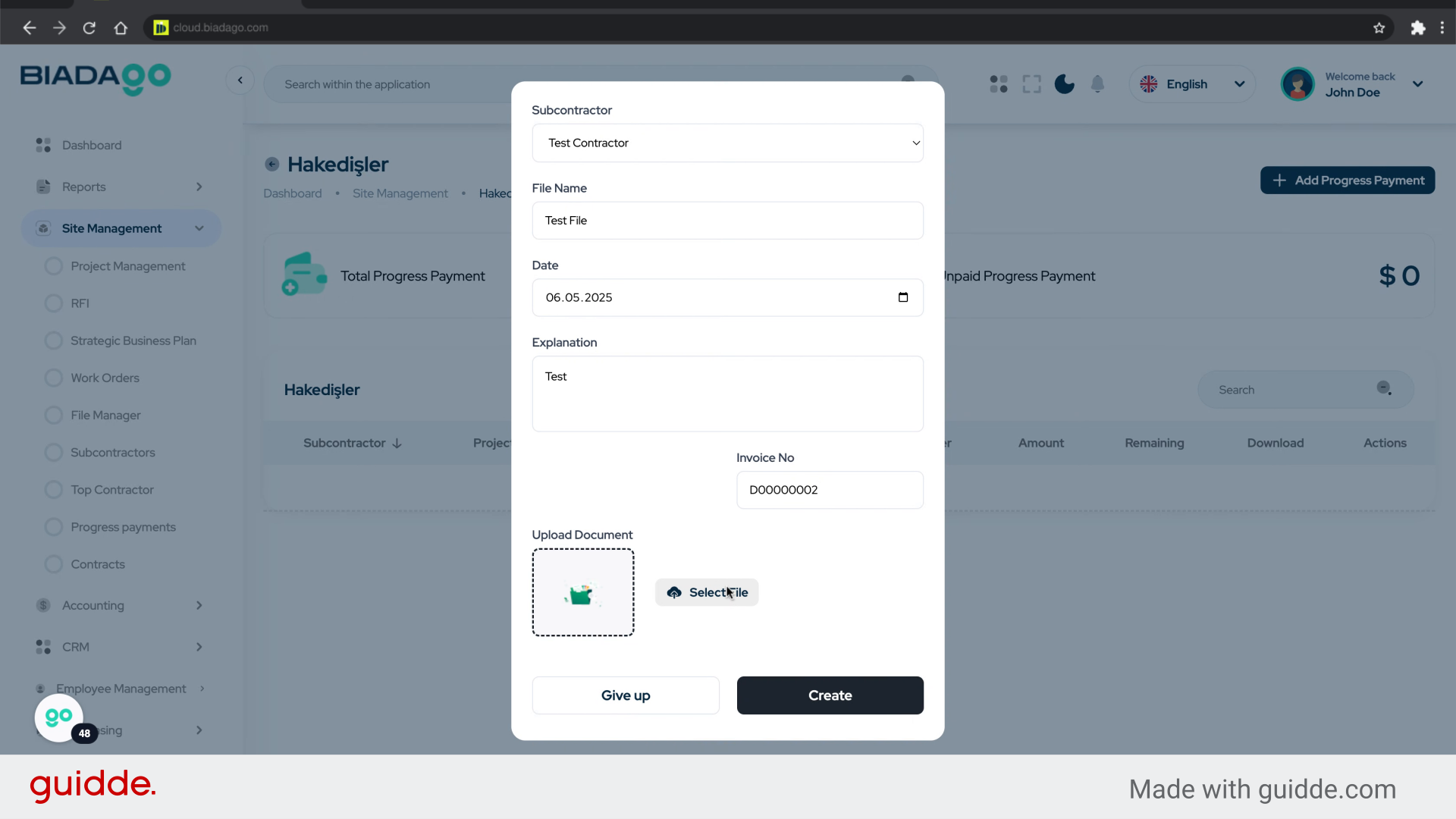Click the Invoice No input field
The image size is (1456, 819).
(x=830, y=490)
